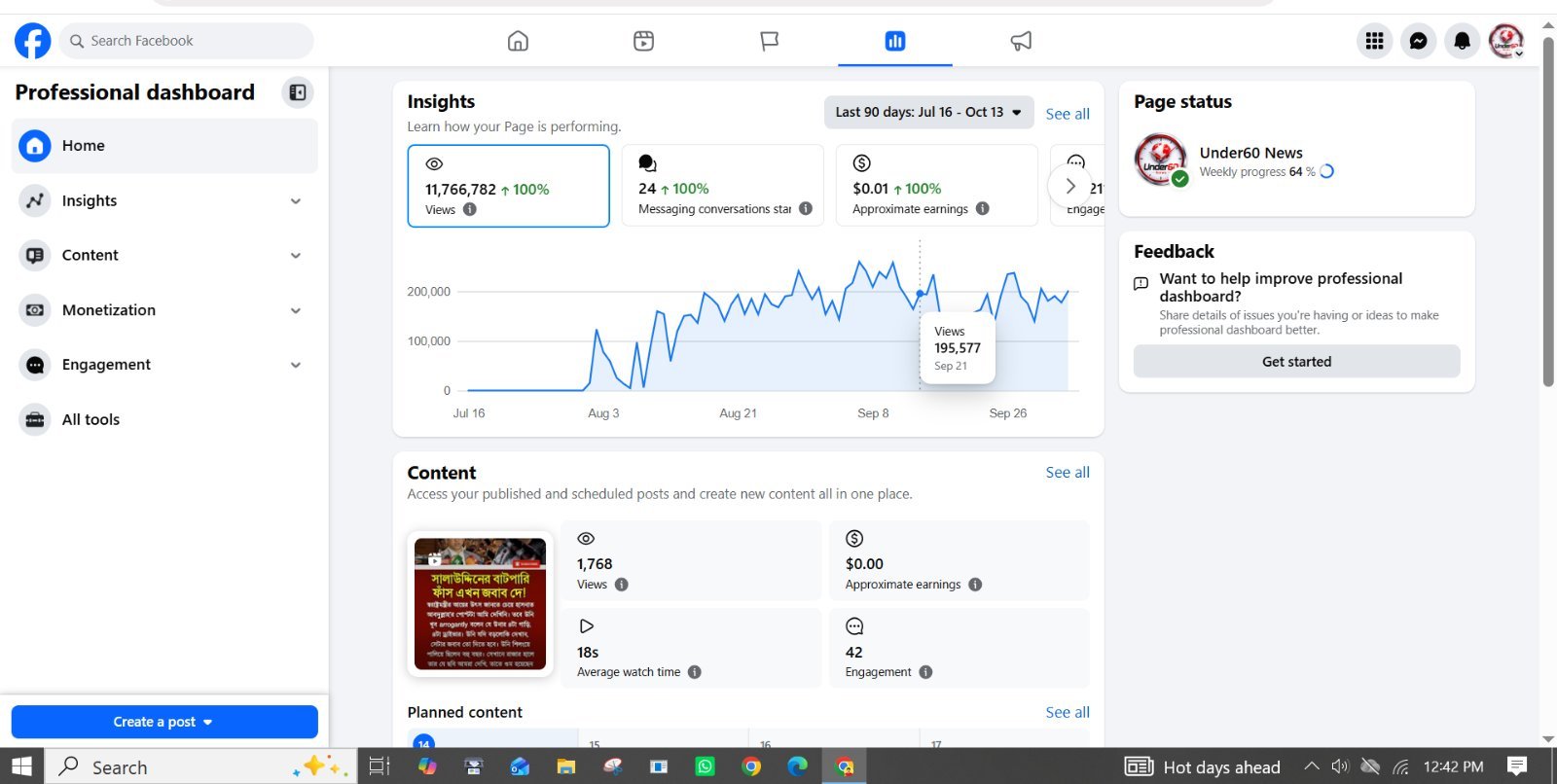
Task: Open the Last 90 days date range dropdown
Action: (x=928, y=112)
